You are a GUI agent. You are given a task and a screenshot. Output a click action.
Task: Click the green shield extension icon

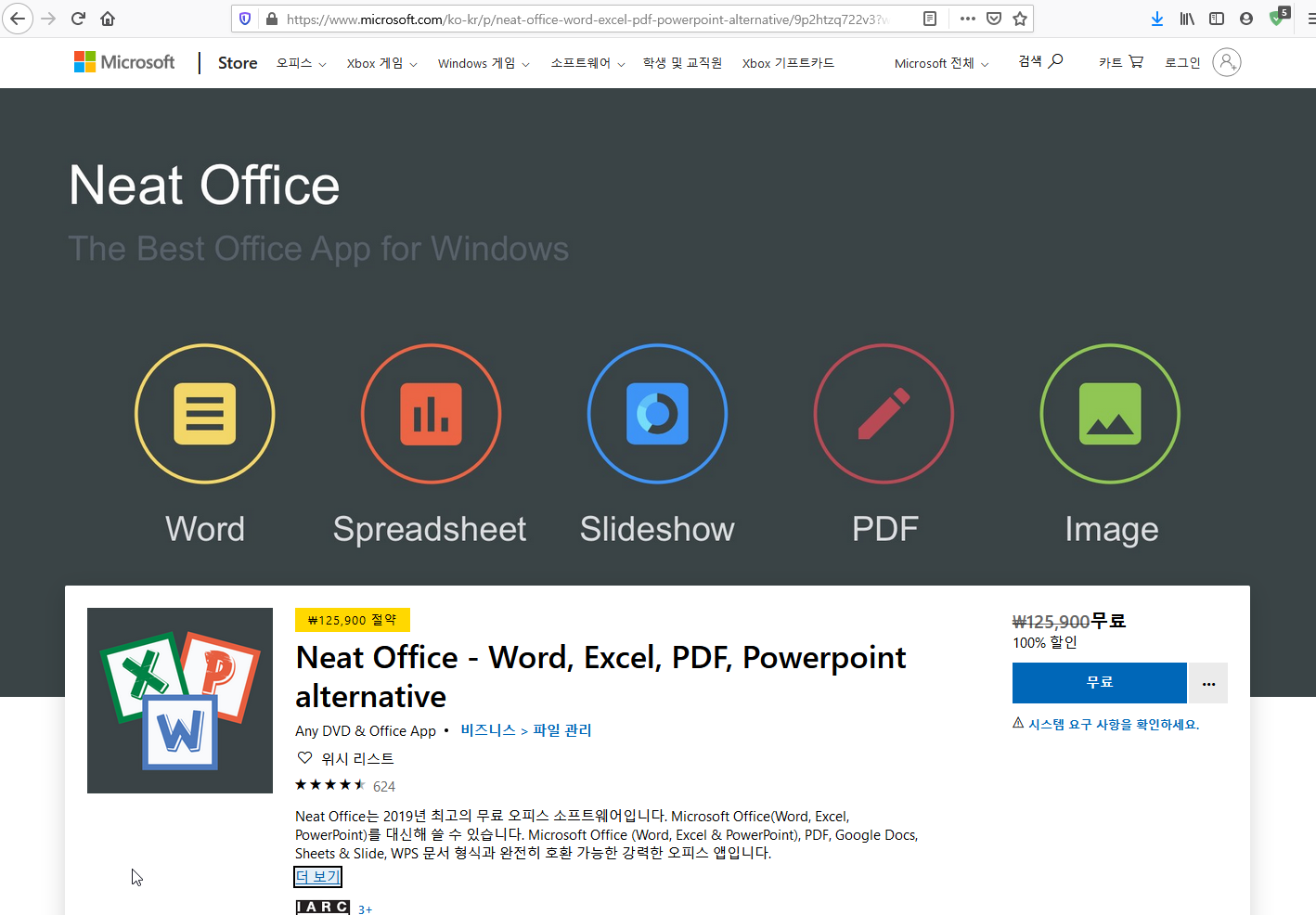1278,18
